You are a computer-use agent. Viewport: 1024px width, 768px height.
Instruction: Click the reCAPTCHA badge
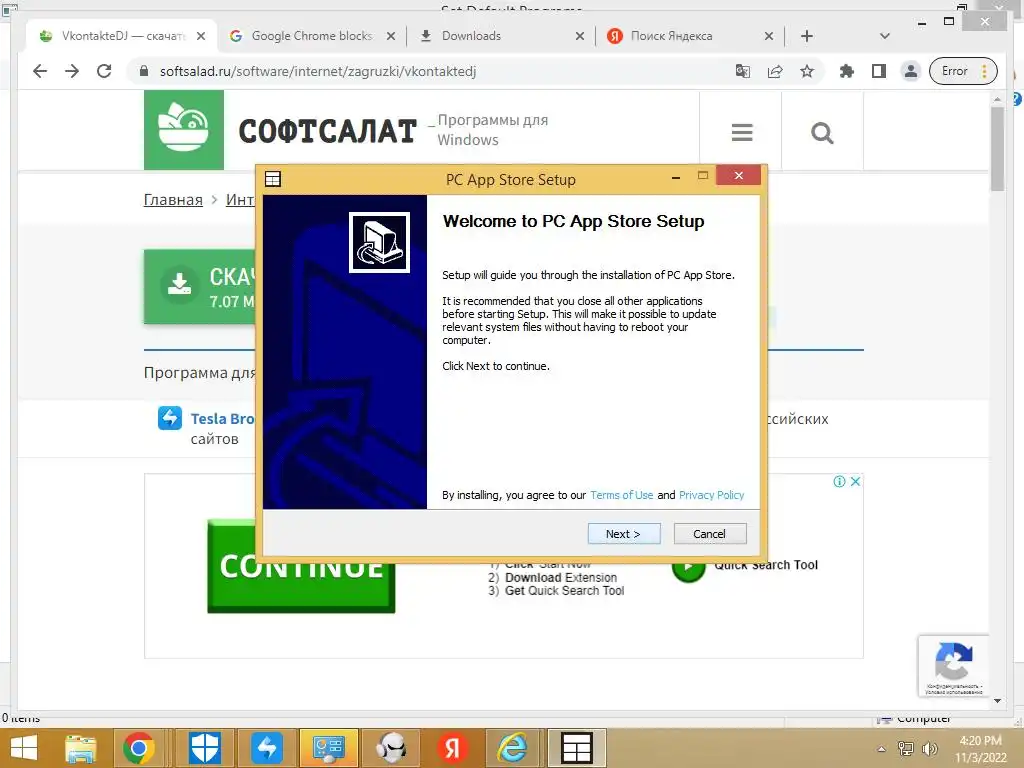tap(953, 666)
